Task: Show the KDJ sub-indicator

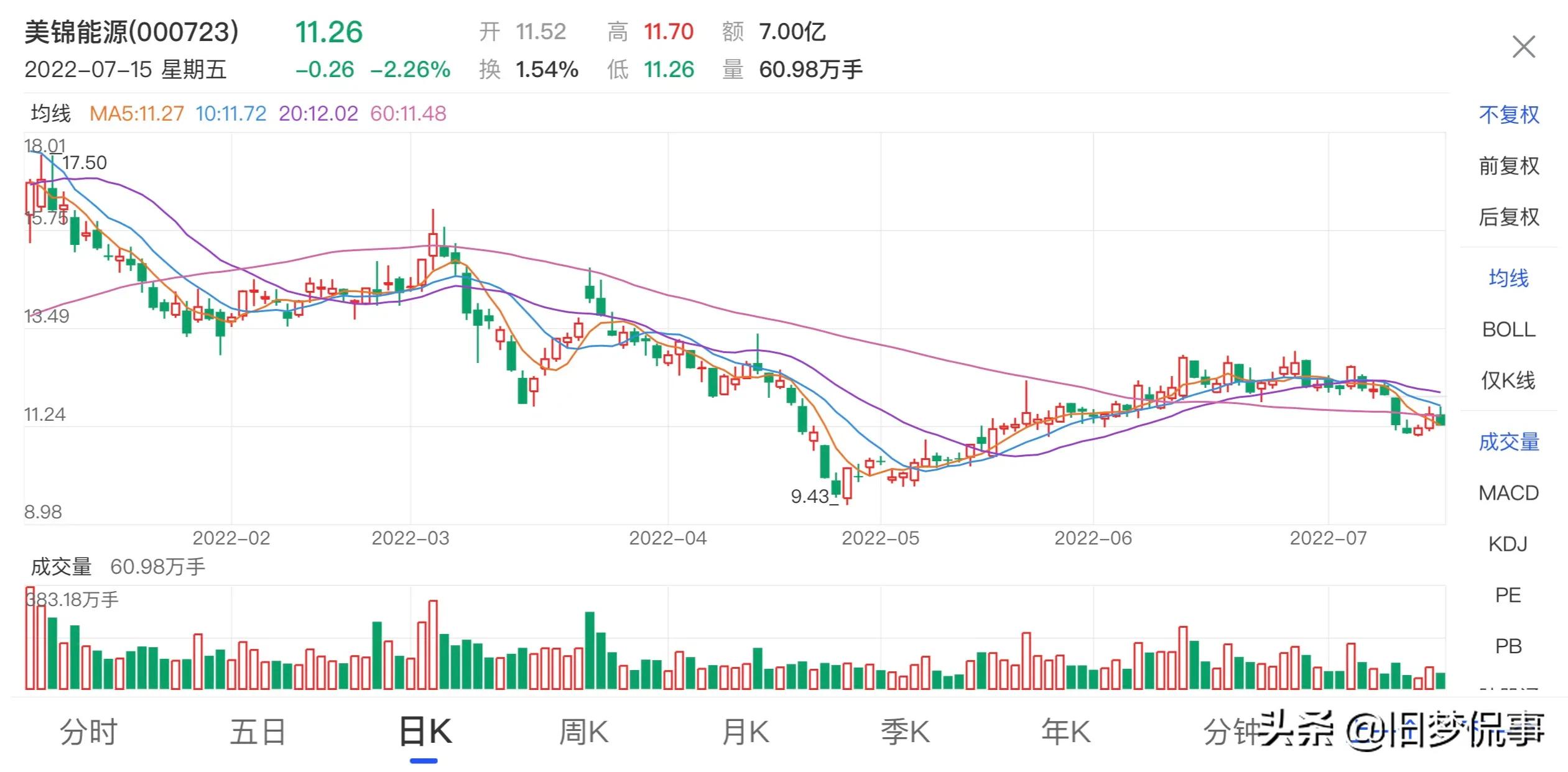Action: pos(1508,544)
